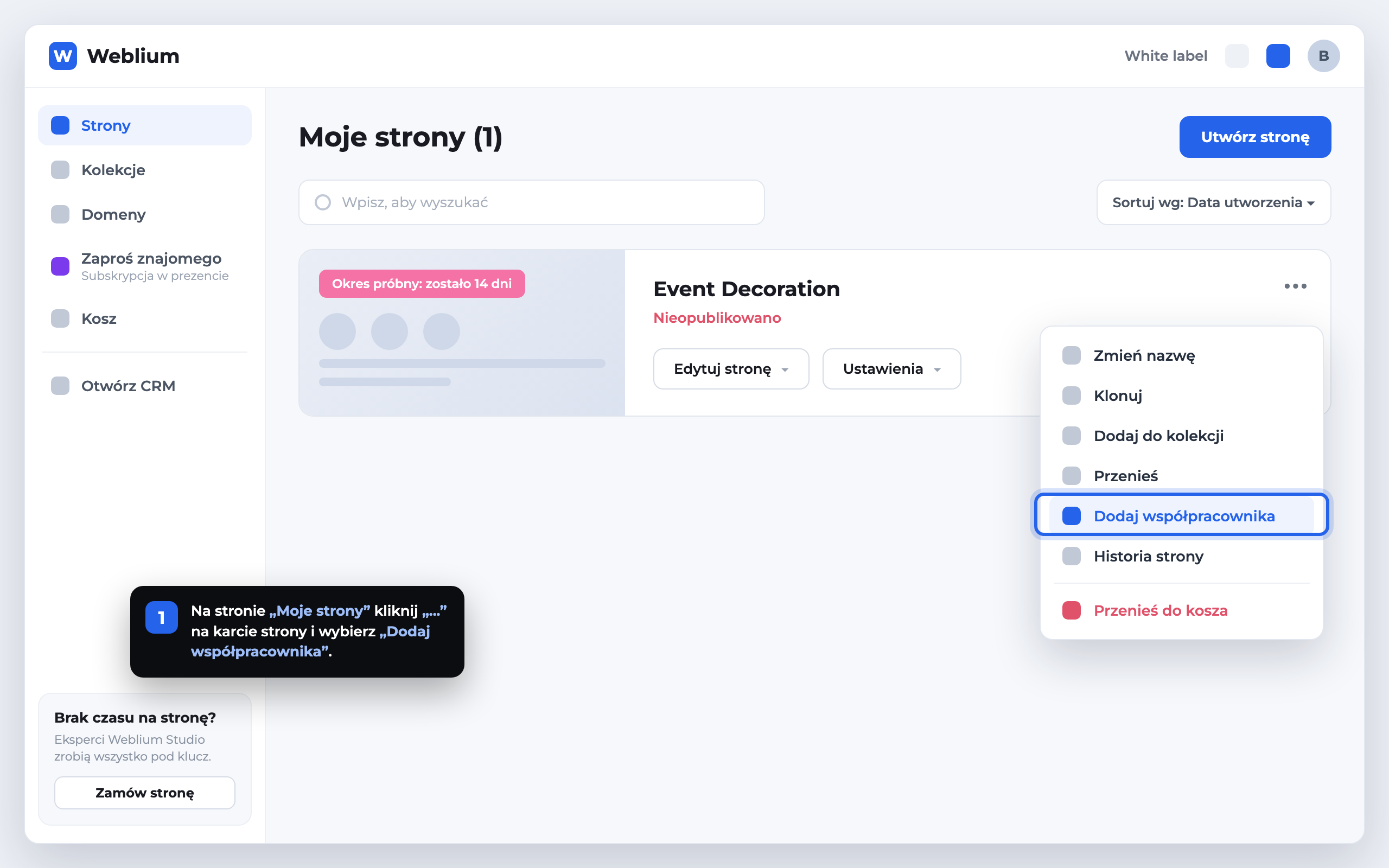Click the Otwórz CRM sidebar icon
1389x868 pixels.
[60, 386]
